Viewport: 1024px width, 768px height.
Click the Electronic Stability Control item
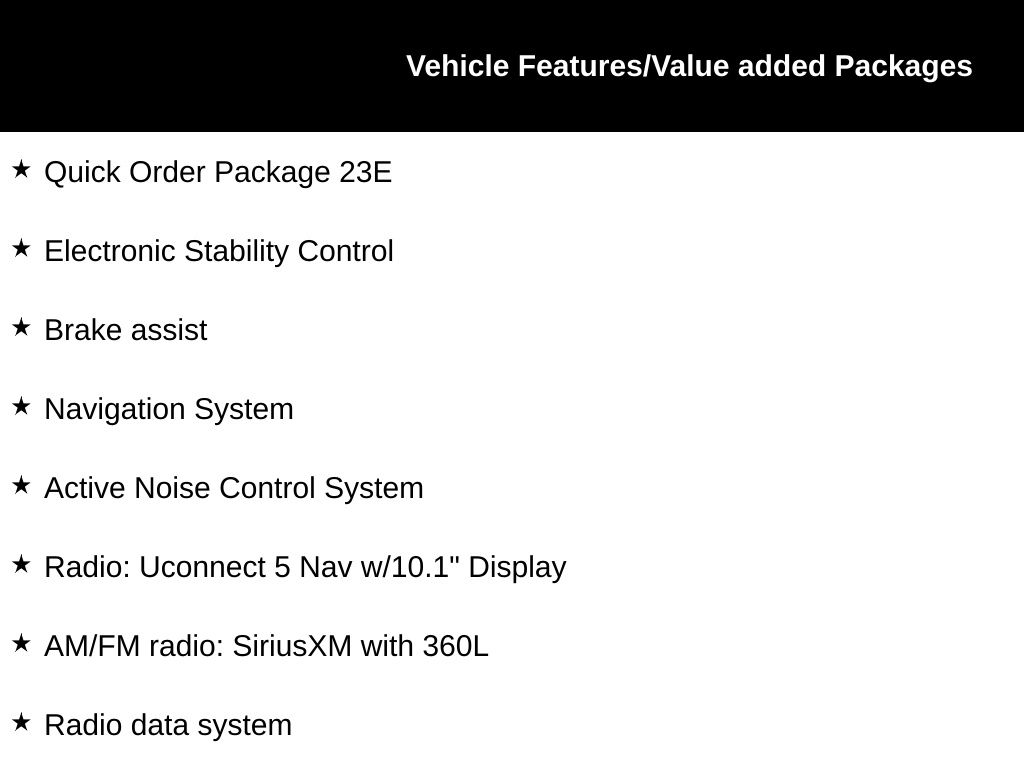[x=219, y=252]
